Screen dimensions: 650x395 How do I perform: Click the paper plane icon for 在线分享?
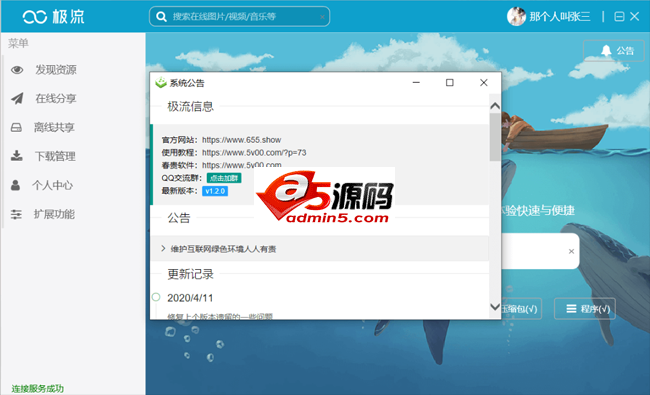click(x=17, y=99)
